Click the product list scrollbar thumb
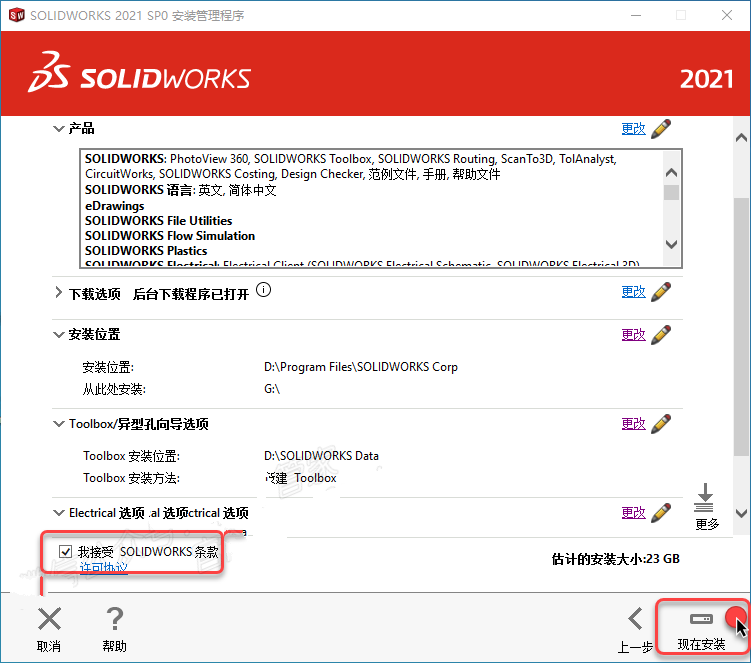Image resolution: width=751 pixels, height=663 pixels. (671, 192)
